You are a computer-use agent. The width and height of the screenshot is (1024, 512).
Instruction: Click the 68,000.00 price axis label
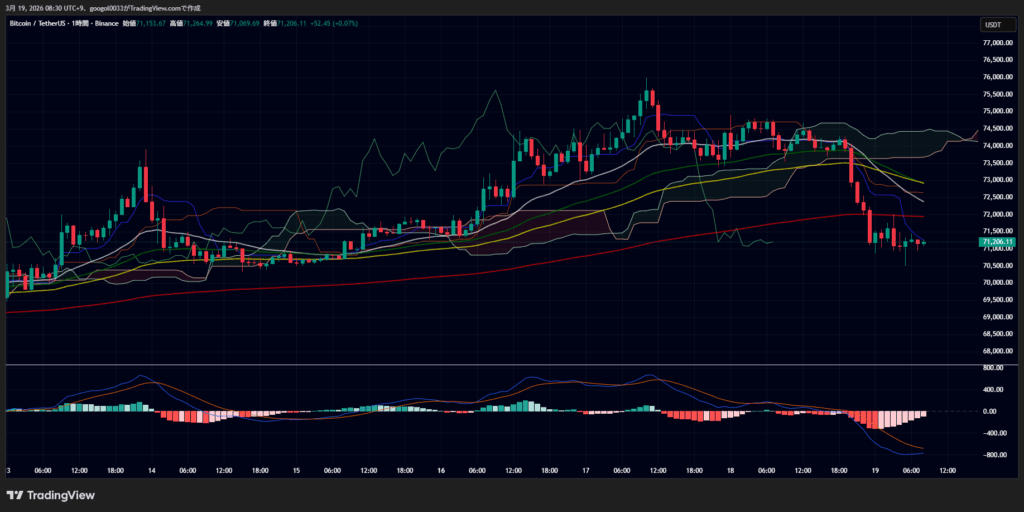tap(997, 351)
